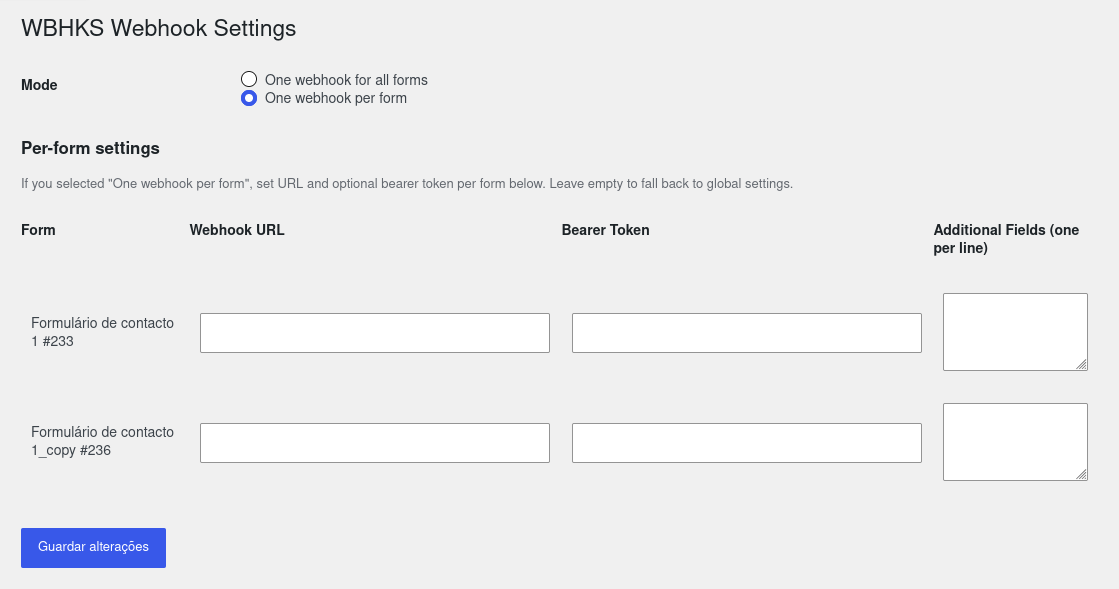Click the 'Mode' label
Image resolution: width=1119 pixels, height=589 pixels.
click(39, 85)
